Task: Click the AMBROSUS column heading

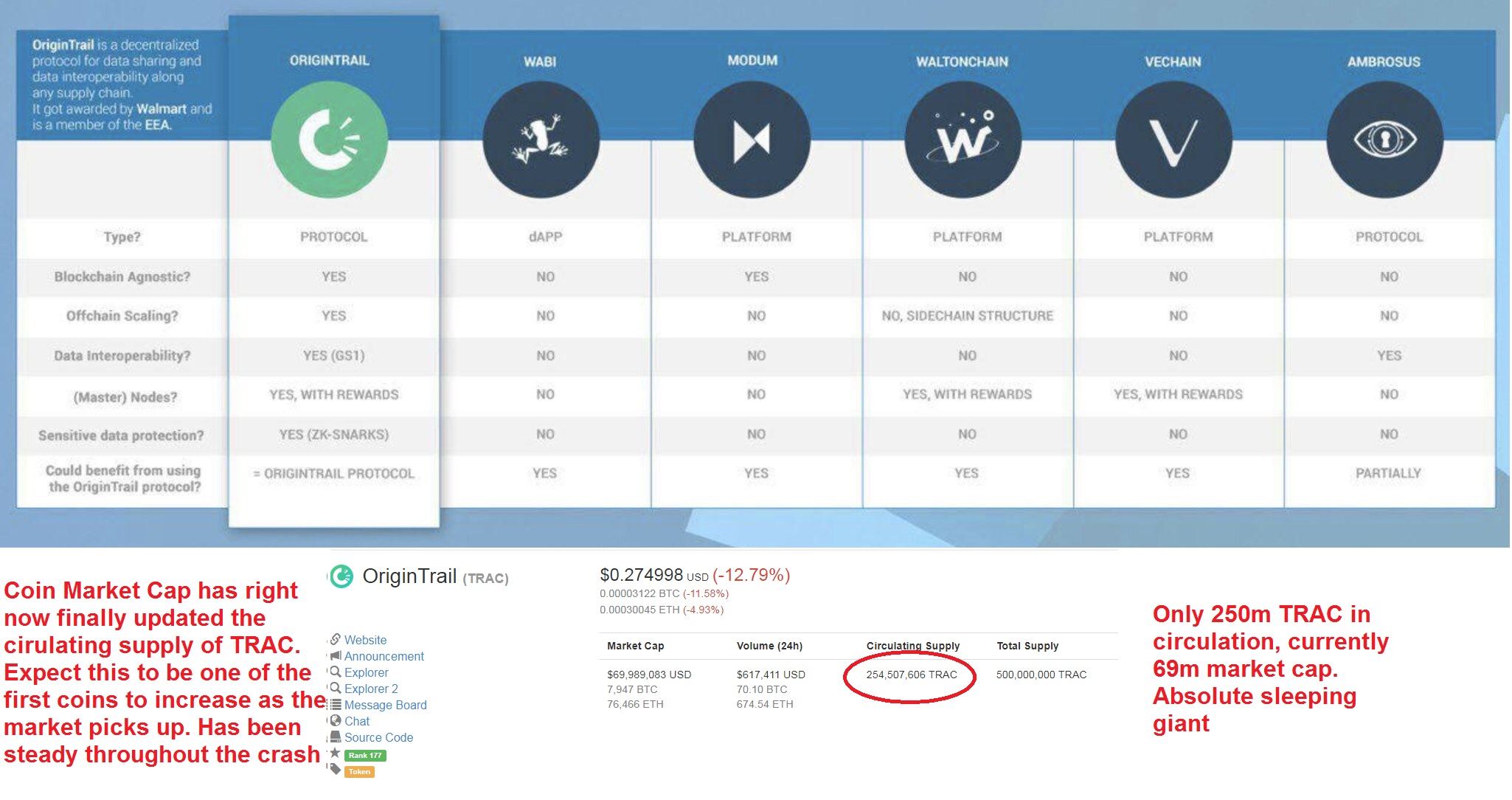Action: pos(1384,62)
